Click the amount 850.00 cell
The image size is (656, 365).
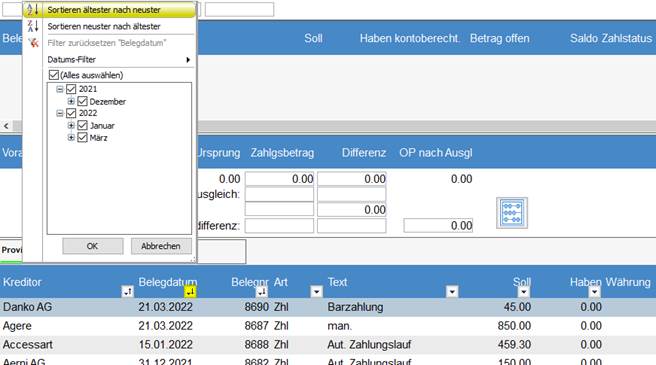point(514,326)
